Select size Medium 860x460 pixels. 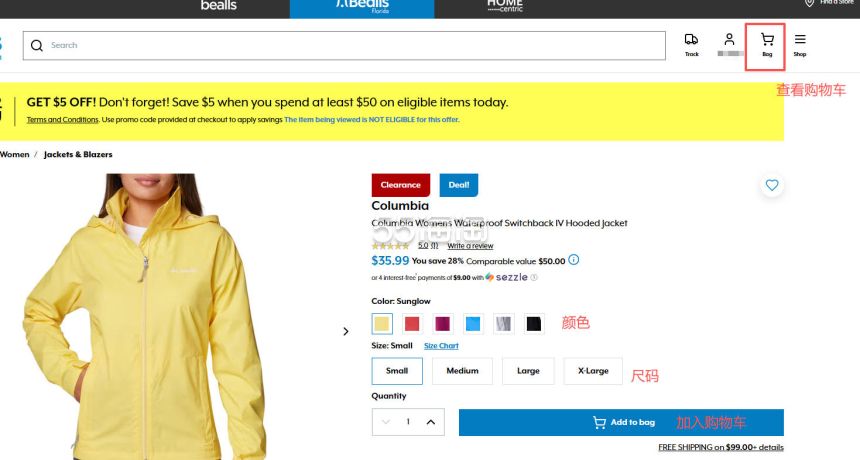(462, 371)
